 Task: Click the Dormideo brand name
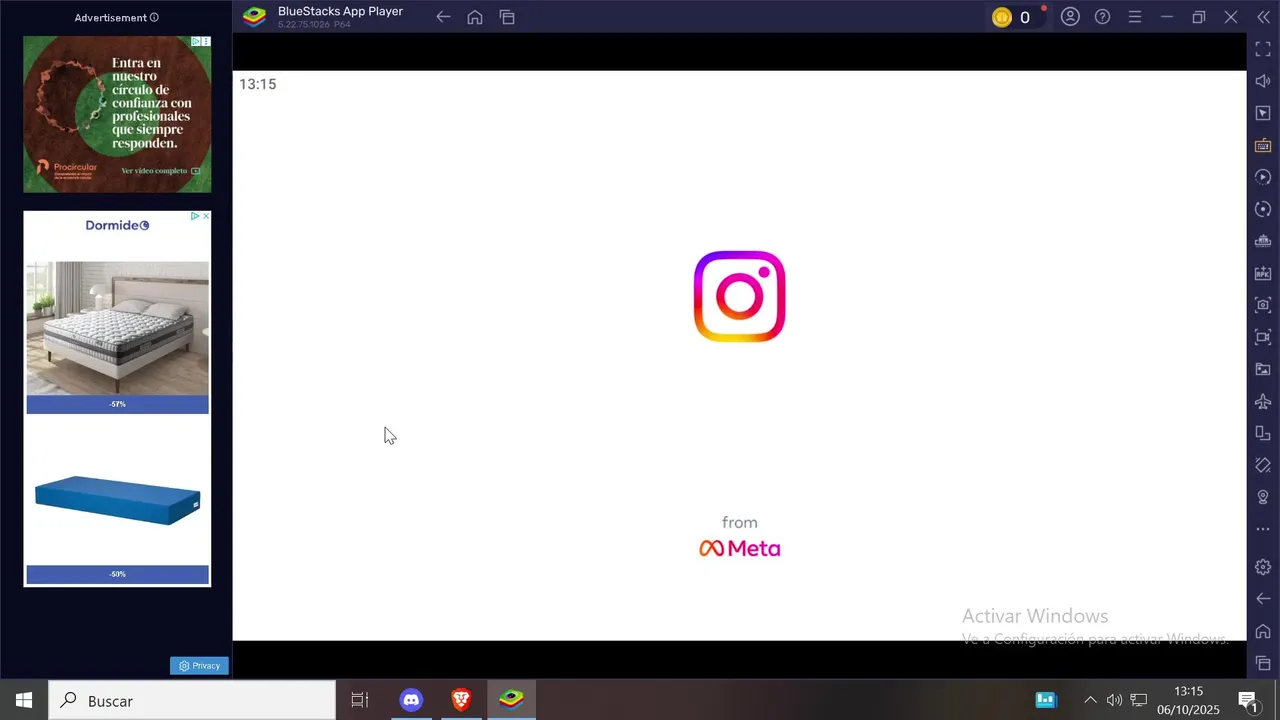(x=117, y=225)
